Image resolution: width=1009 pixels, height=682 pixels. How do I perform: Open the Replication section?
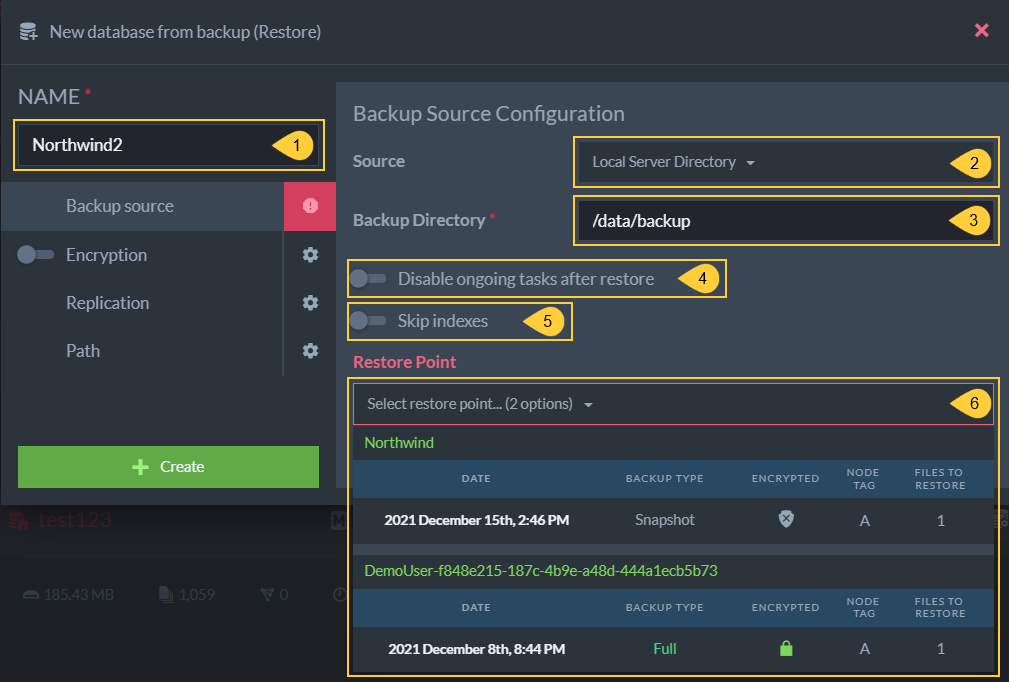(107, 303)
